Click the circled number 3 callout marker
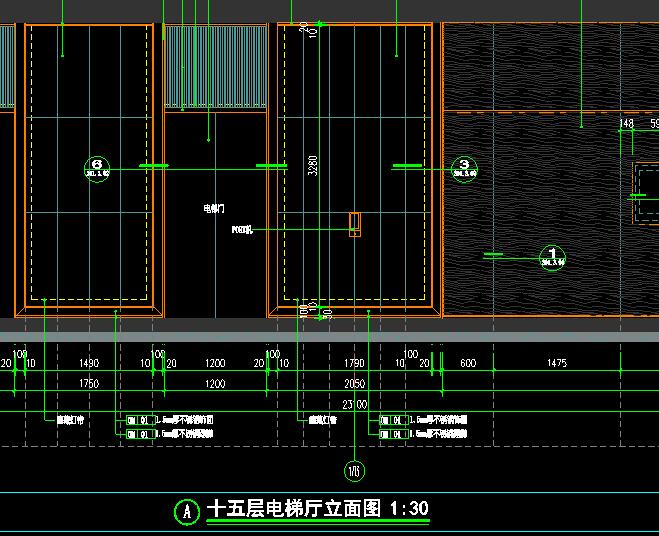Viewport: 659px width, 536px height. [x=463, y=167]
